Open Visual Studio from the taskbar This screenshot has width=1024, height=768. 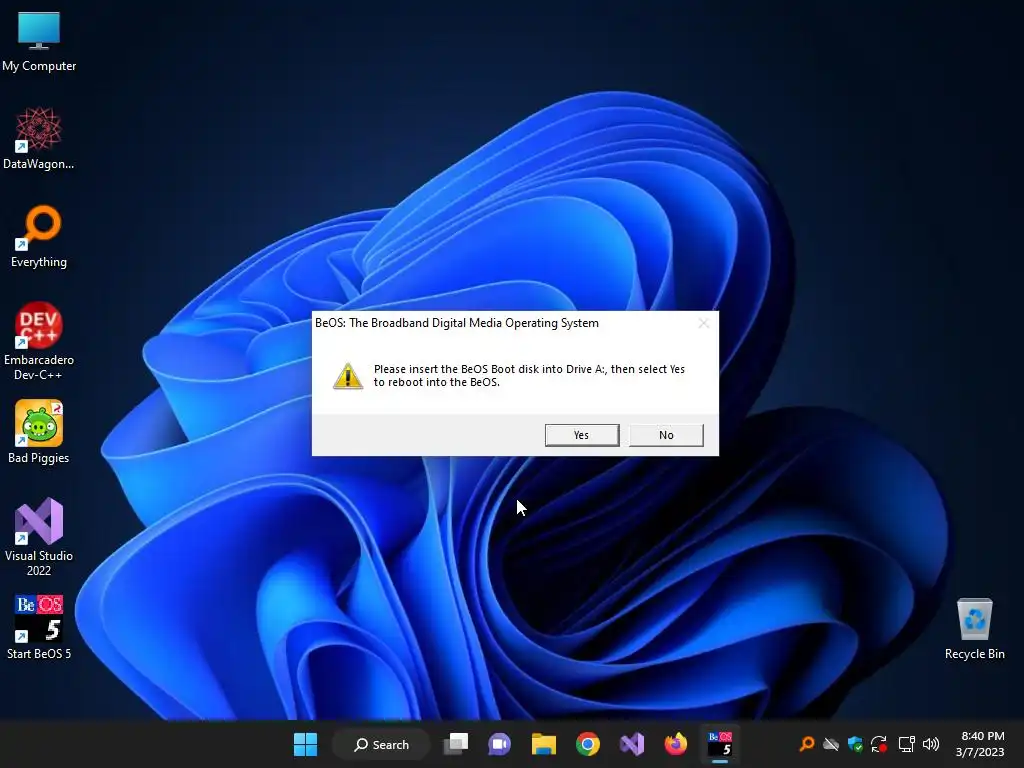632,744
